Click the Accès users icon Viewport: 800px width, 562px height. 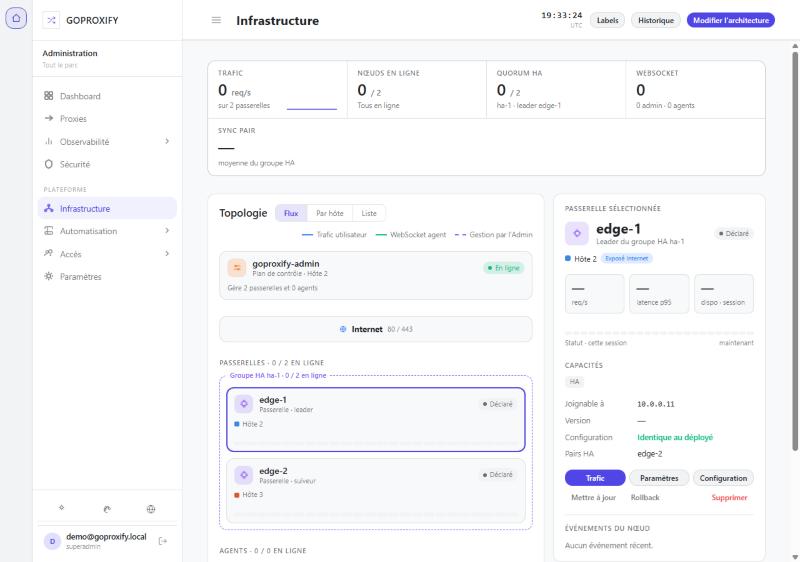(48, 253)
